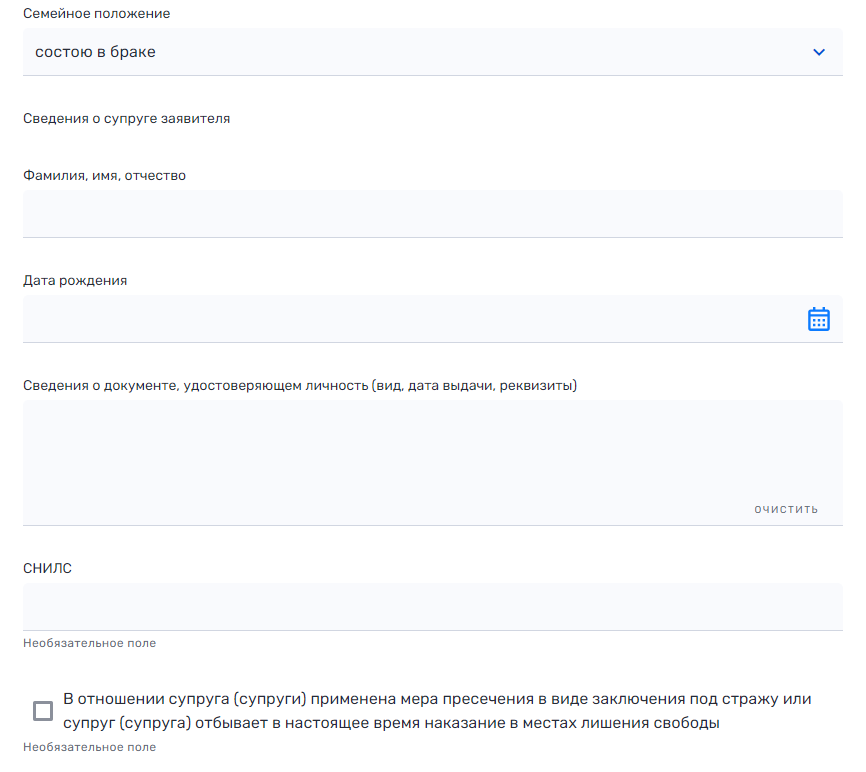Viewport: 866px width, 772px height.
Task: Open the calendar date picker icon
Action: (x=818, y=319)
